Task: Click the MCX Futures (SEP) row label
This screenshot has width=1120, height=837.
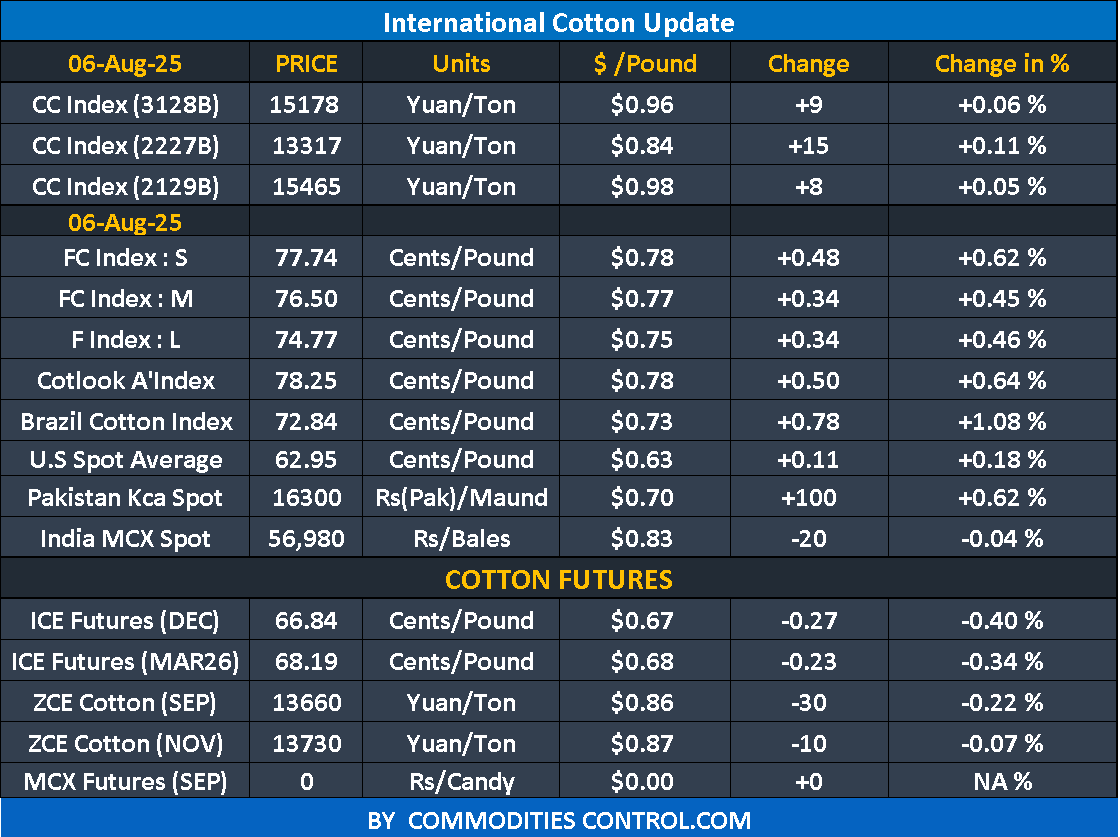Action: (x=125, y=781)
